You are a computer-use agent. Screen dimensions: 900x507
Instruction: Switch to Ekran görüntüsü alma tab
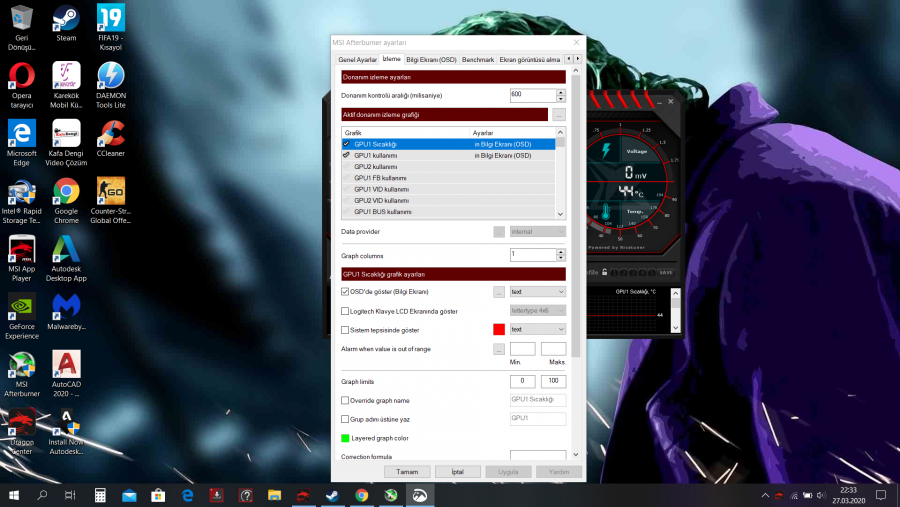(529, 60)
